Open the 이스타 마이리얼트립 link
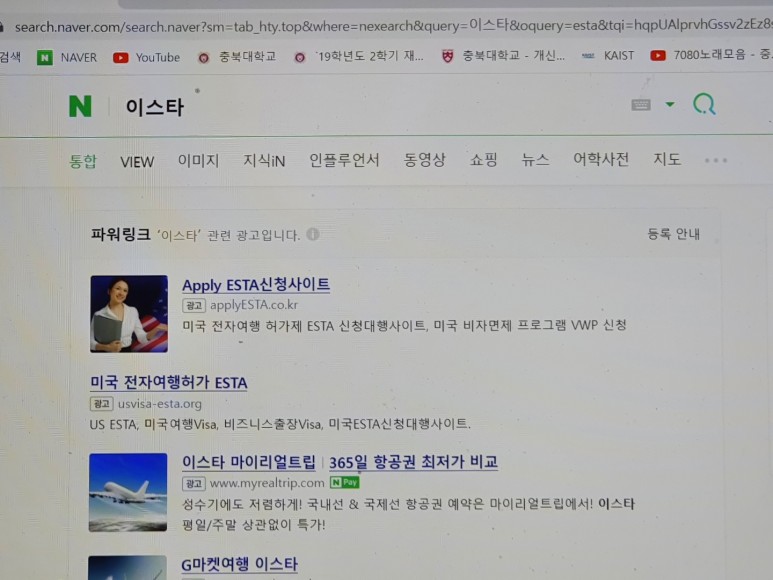This screenshot has width=773, height=580. (x=249, y=462)
